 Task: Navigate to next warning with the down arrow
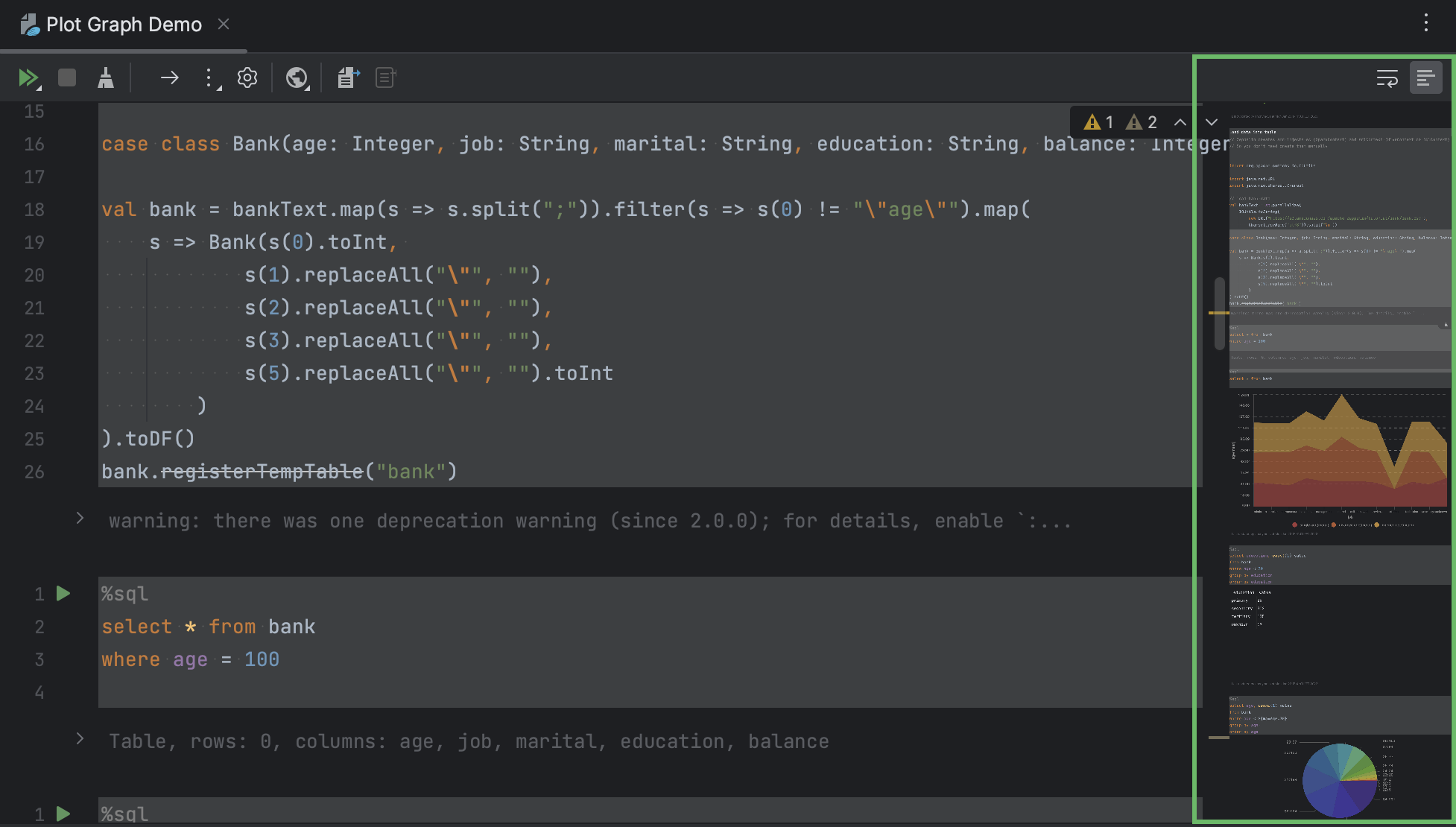(x=1211, y=121)
